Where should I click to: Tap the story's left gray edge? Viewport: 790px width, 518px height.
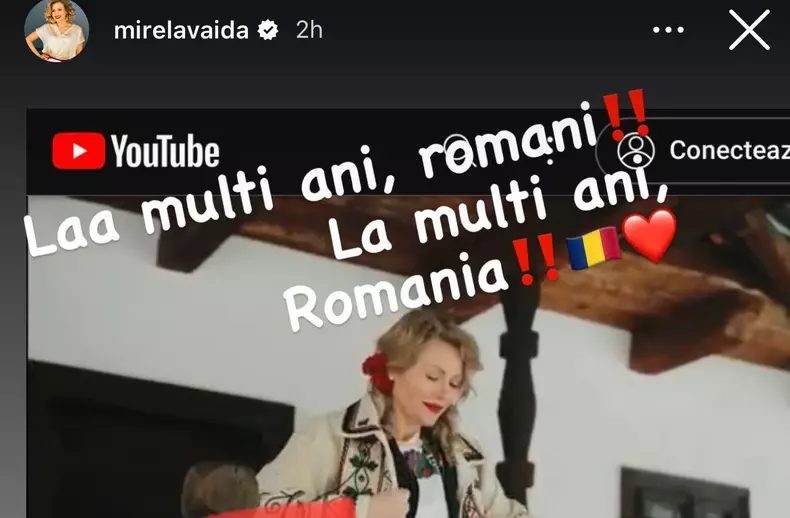13,302
